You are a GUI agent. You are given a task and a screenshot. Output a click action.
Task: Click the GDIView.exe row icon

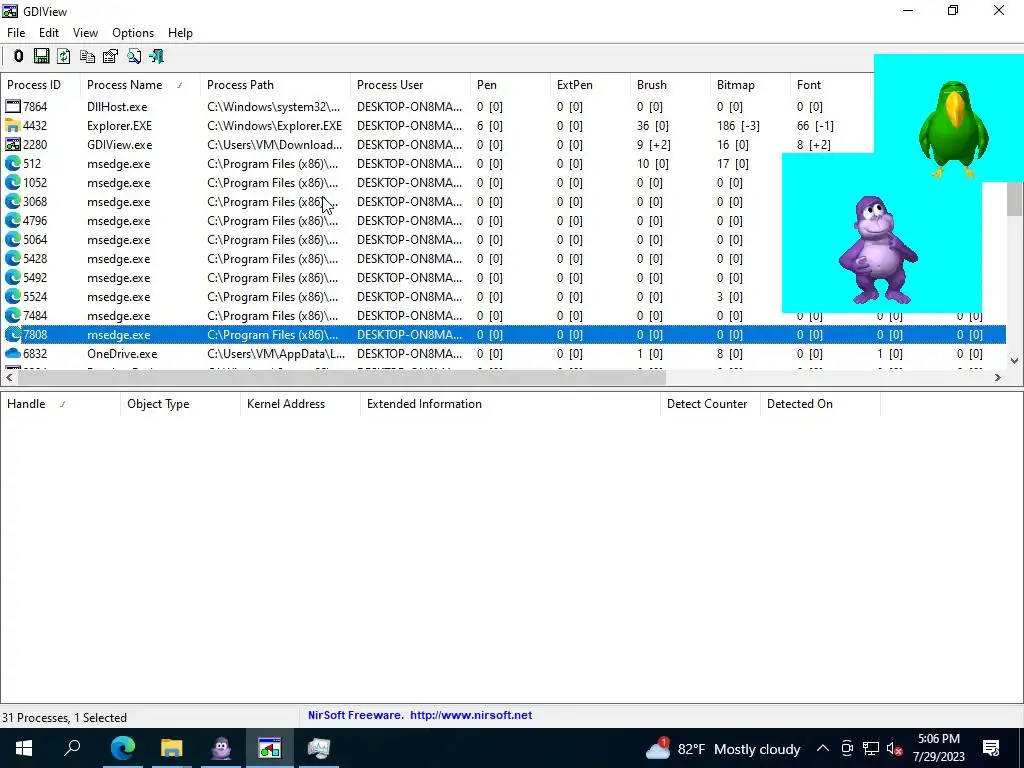coord(12,144)
